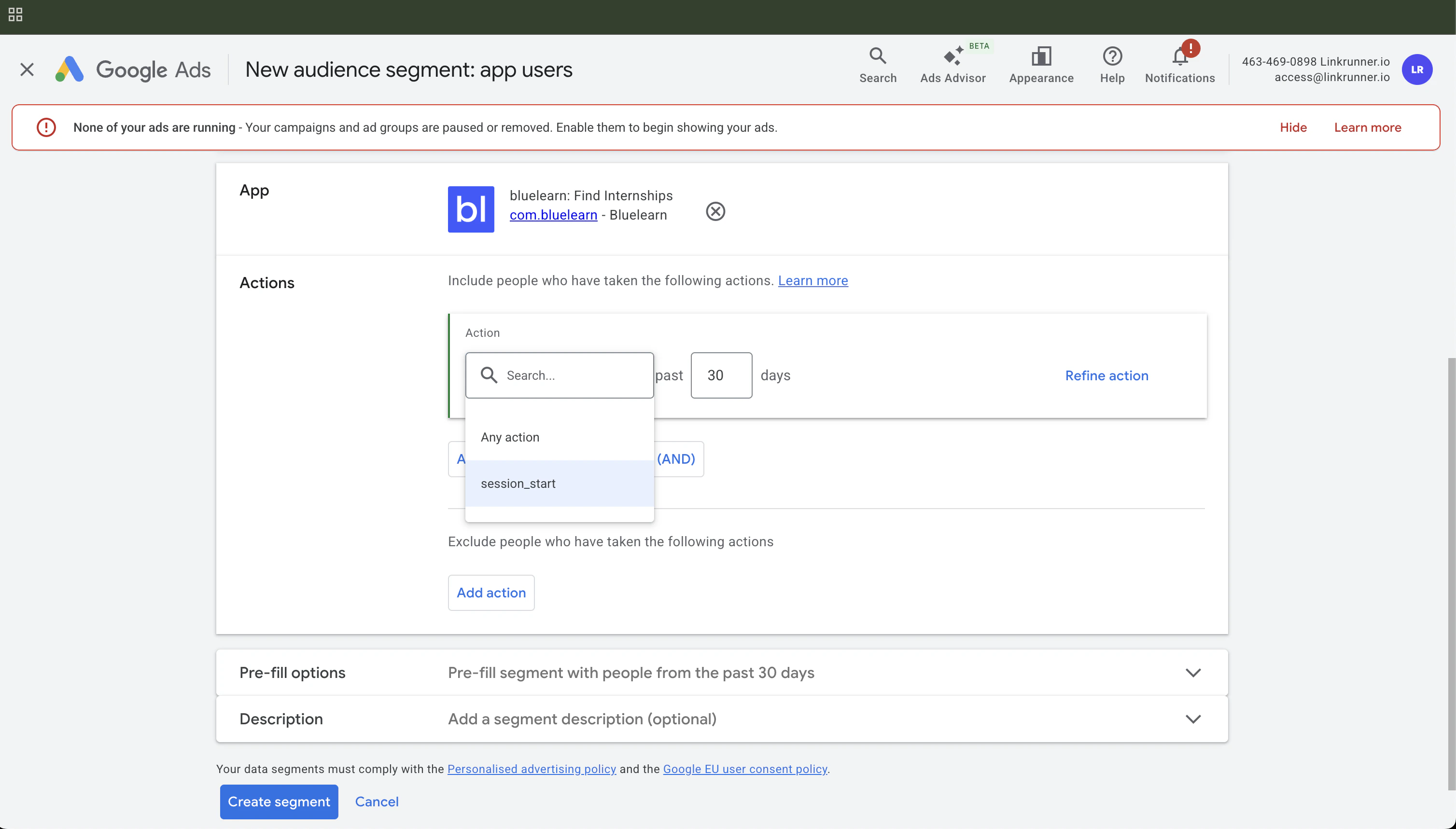Open the Personalised advertising policy link
Image resolution: width=1456 pixels, height=829 pixels.
(531, 769)
